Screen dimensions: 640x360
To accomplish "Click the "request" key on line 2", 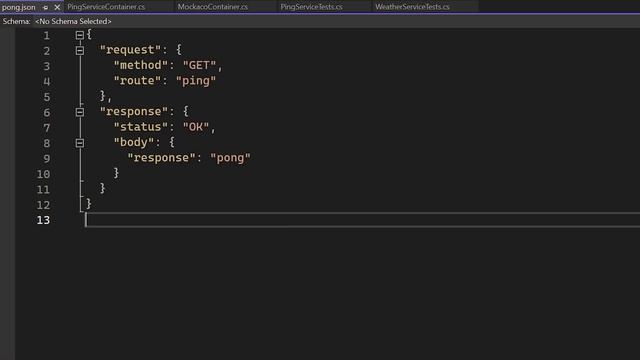I will (x=131, y=50).
